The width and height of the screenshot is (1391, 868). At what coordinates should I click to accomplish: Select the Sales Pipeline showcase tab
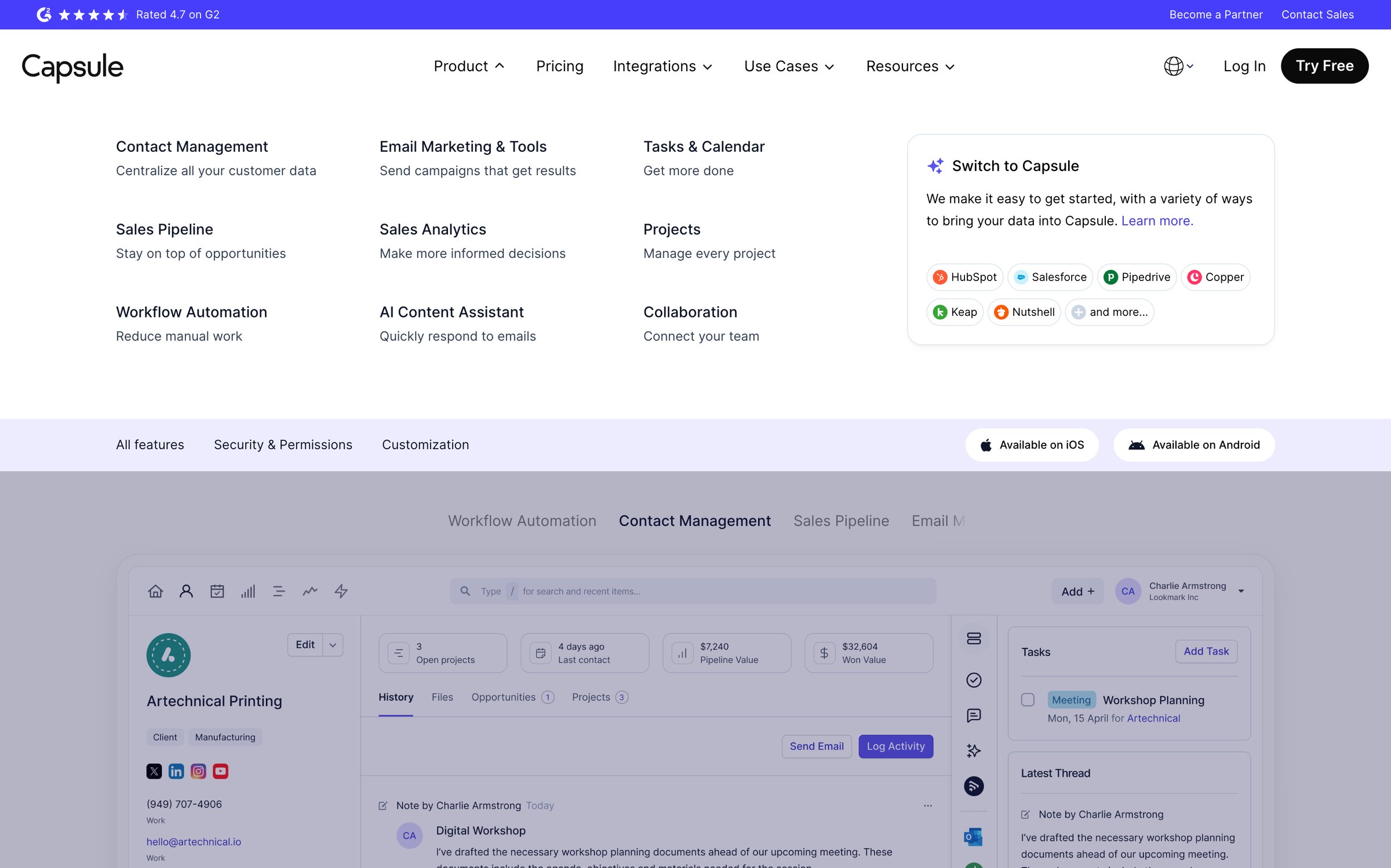(x=841, y=521)
